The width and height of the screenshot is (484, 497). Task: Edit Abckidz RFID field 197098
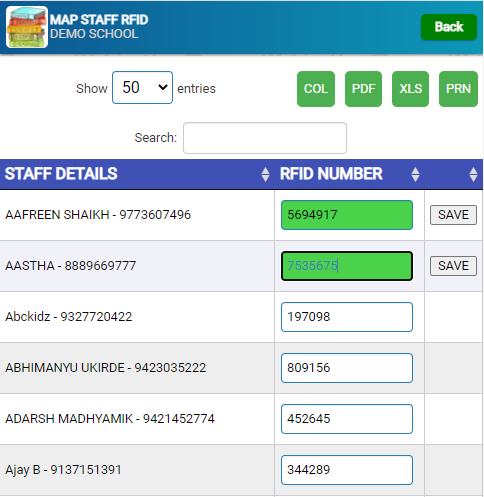(x=347, y=317)
